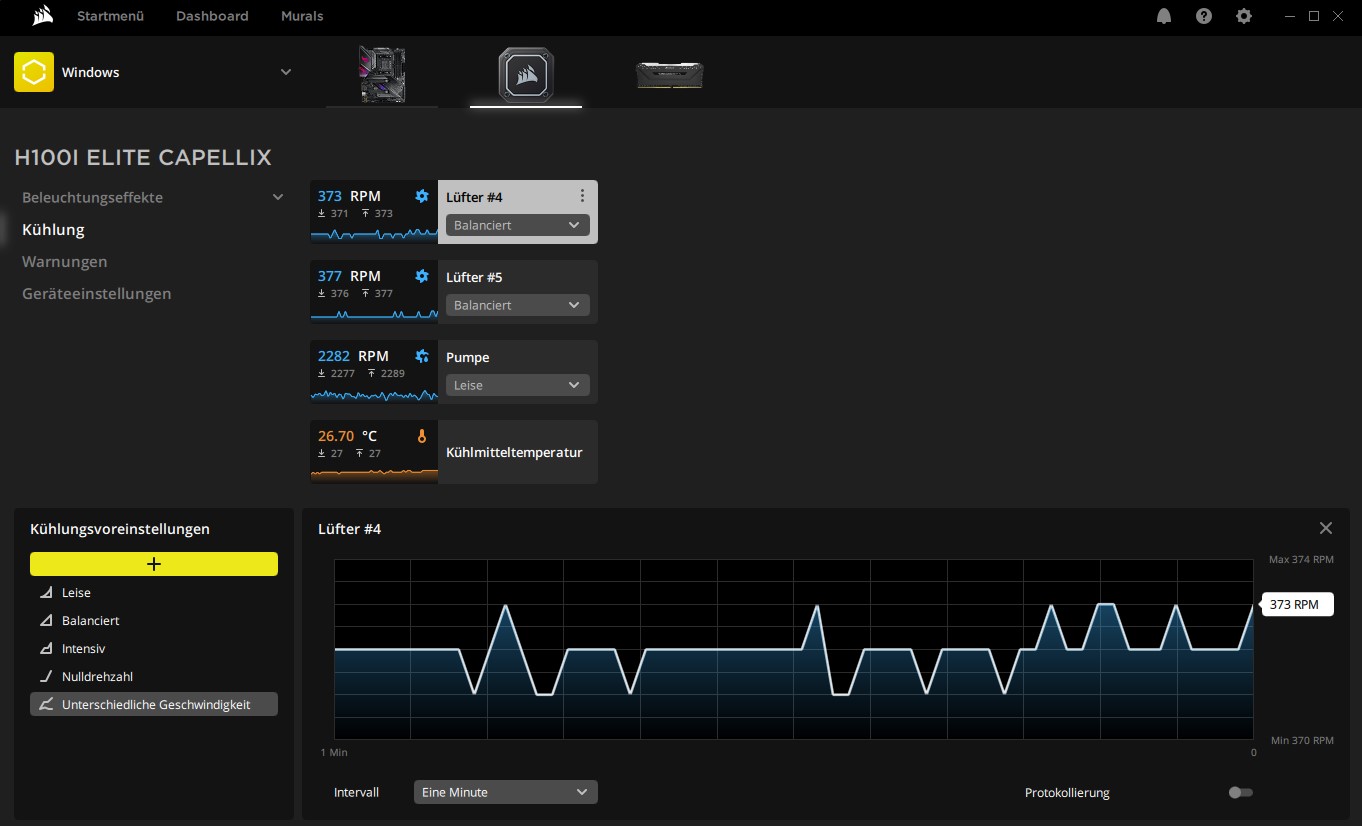Open the help question mark icon
Viewport: 1362px width, 826px height.
point(1203,16)
